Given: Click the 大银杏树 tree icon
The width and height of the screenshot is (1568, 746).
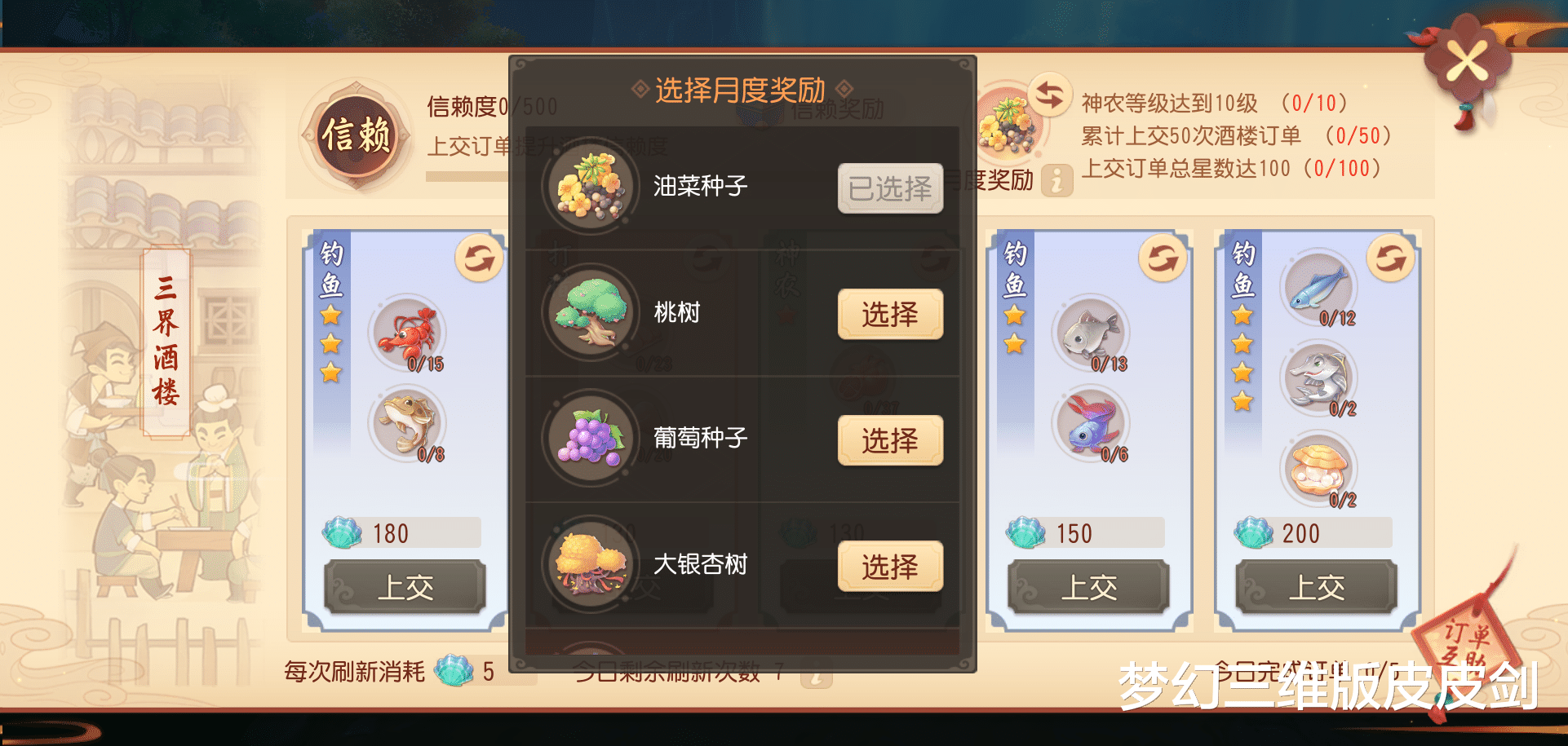Looking at the screenshot, I should [591, 564].
